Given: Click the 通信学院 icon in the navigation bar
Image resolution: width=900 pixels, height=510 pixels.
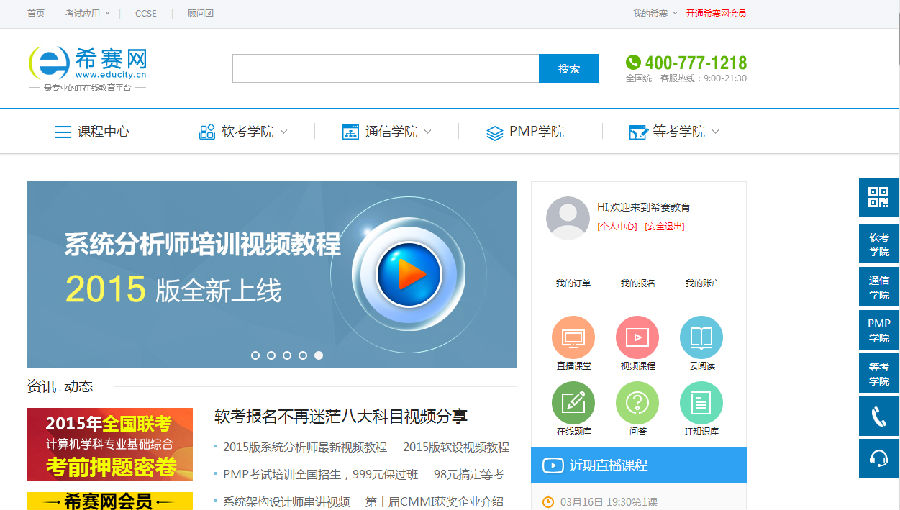Looking at the screenshot, I should [x=350, y=132].
